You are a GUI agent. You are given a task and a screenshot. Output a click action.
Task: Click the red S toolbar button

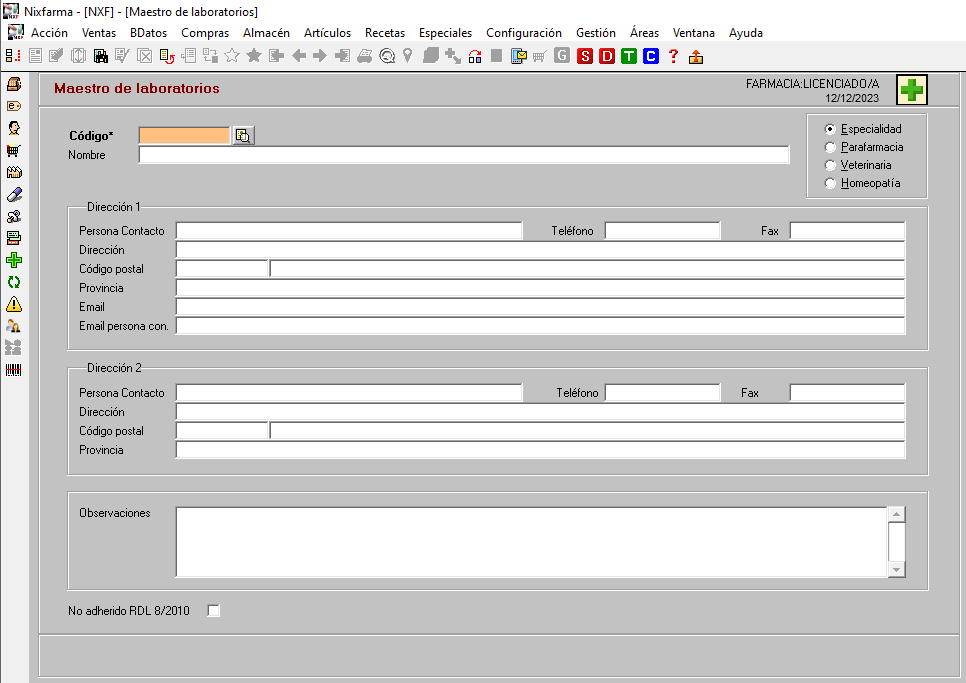[x=585, y=56]
